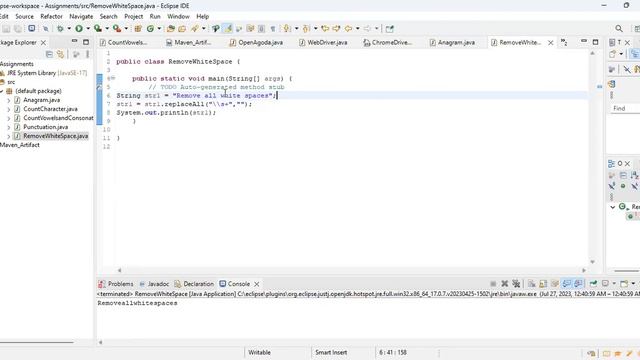Open the Window menu
640x360 pixels.
pyautogui.click(x=178, y=16)
